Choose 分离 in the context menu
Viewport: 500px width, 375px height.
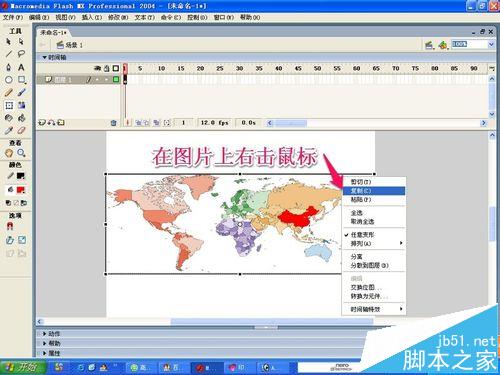point(374,257)
